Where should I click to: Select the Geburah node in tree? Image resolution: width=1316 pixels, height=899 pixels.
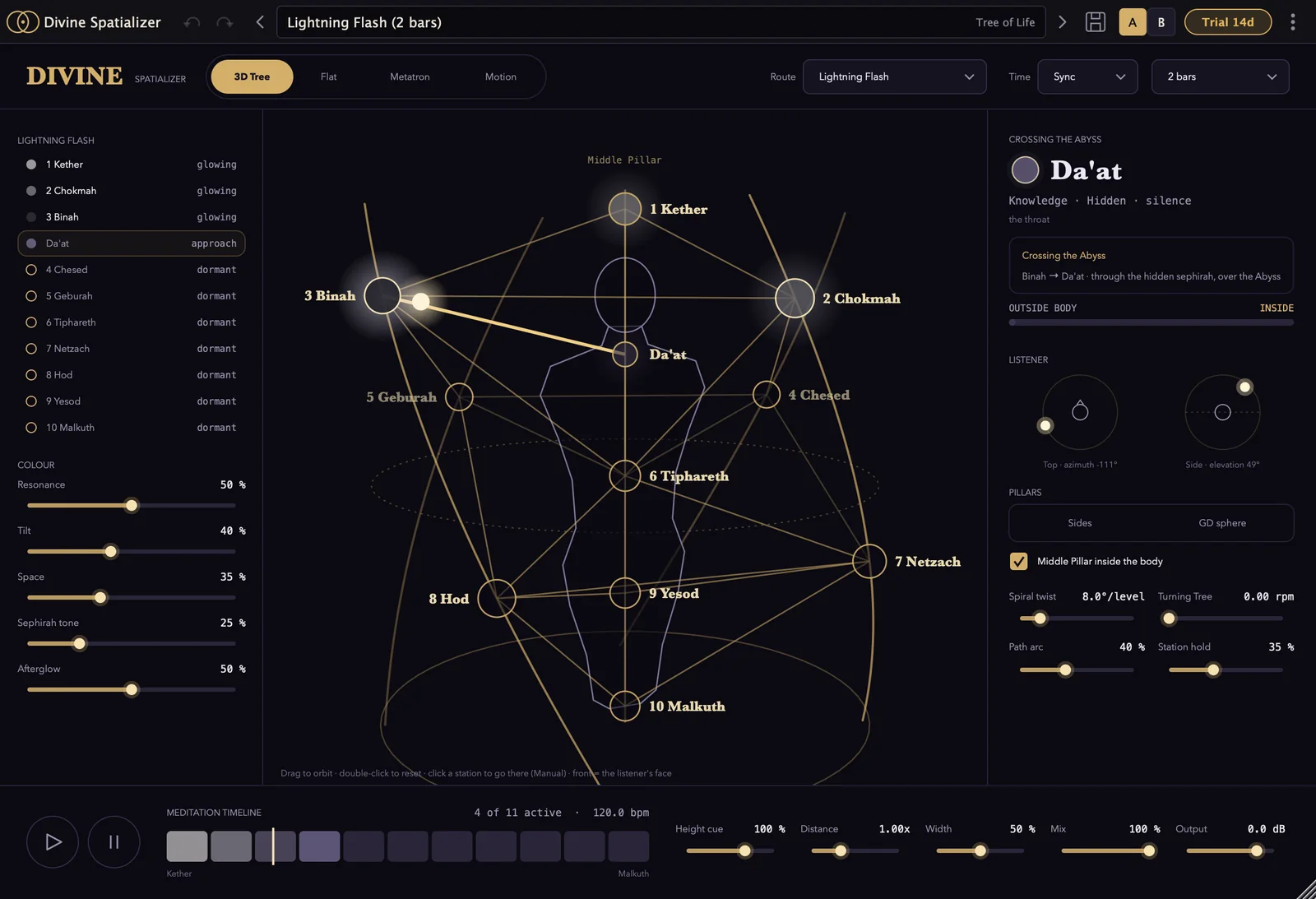click(x=459, y=396)
